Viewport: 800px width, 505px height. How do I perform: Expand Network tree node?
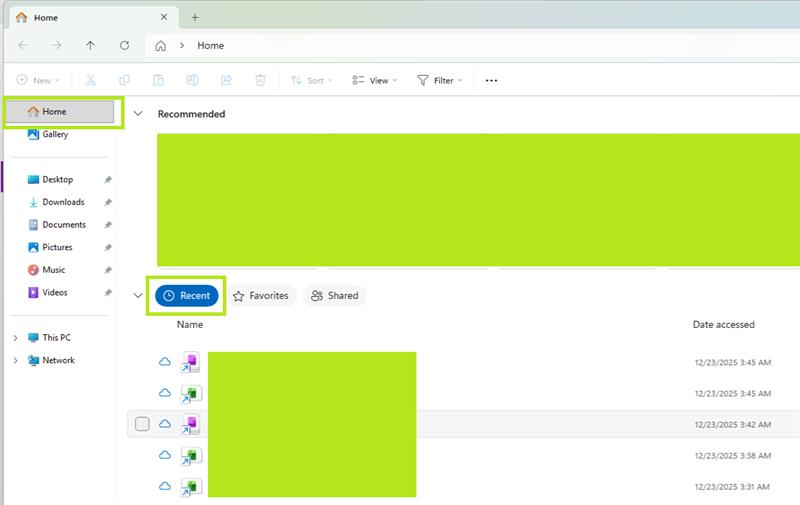[15, 361]
